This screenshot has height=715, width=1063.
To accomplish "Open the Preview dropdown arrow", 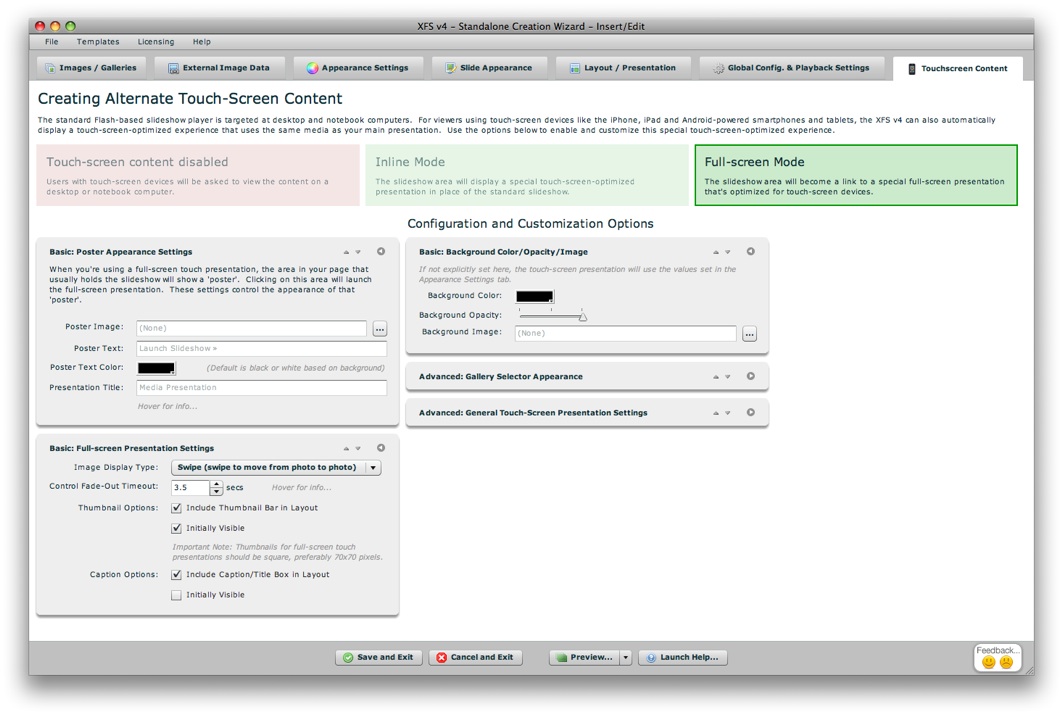I will [x=626, y=658].
